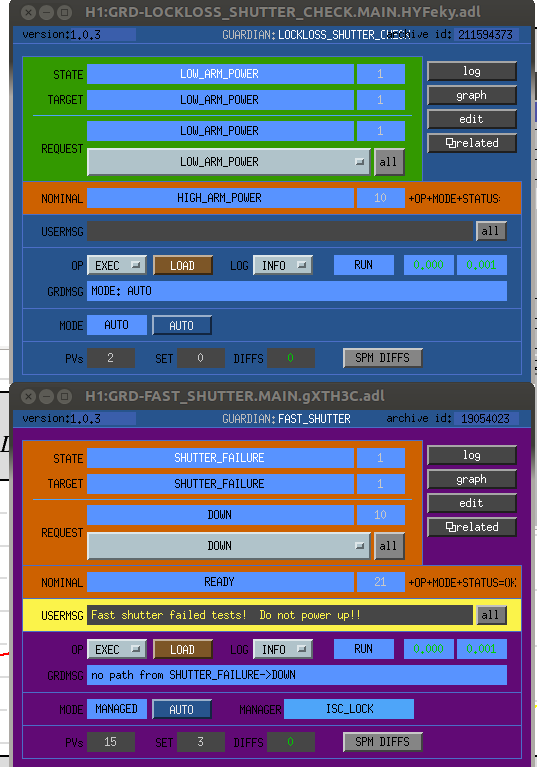Open SPM DIFFS in FAST_SHUTTER window
The height and width of the screenshot is (767, 537).
coord(382,742)
